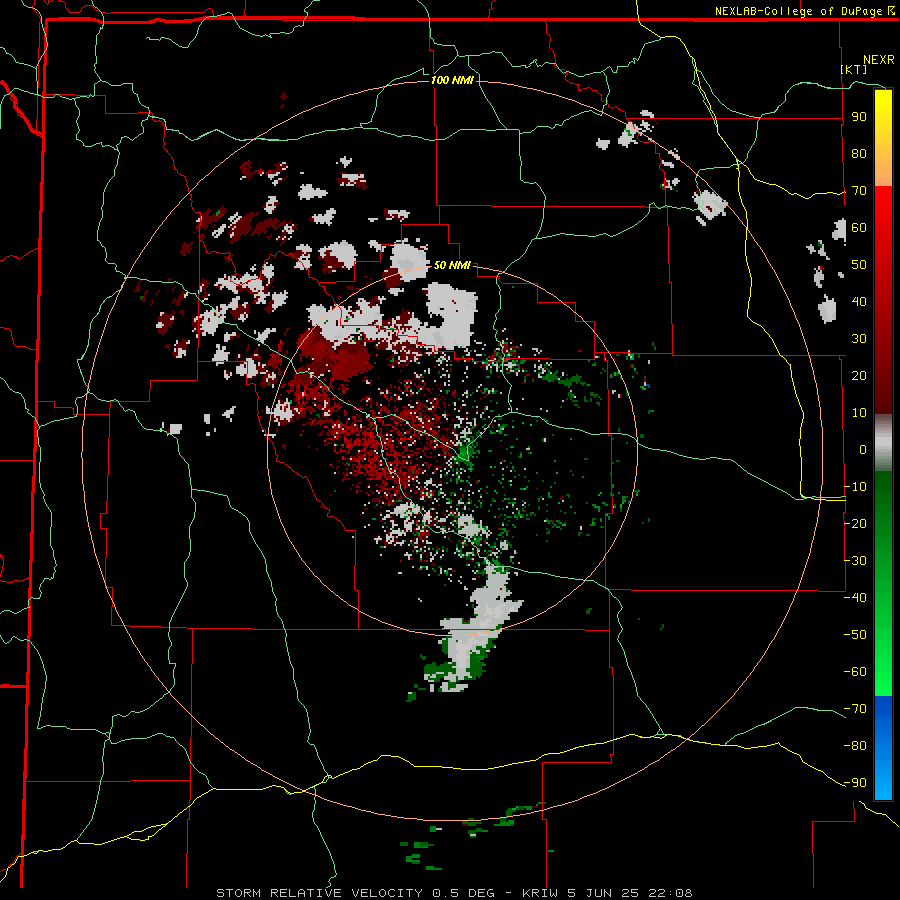This screenshot has height=900, width=900.
Task: Click the STORM RELATIVE VELOCITY caption text
Action: click(x=320, y=893)
